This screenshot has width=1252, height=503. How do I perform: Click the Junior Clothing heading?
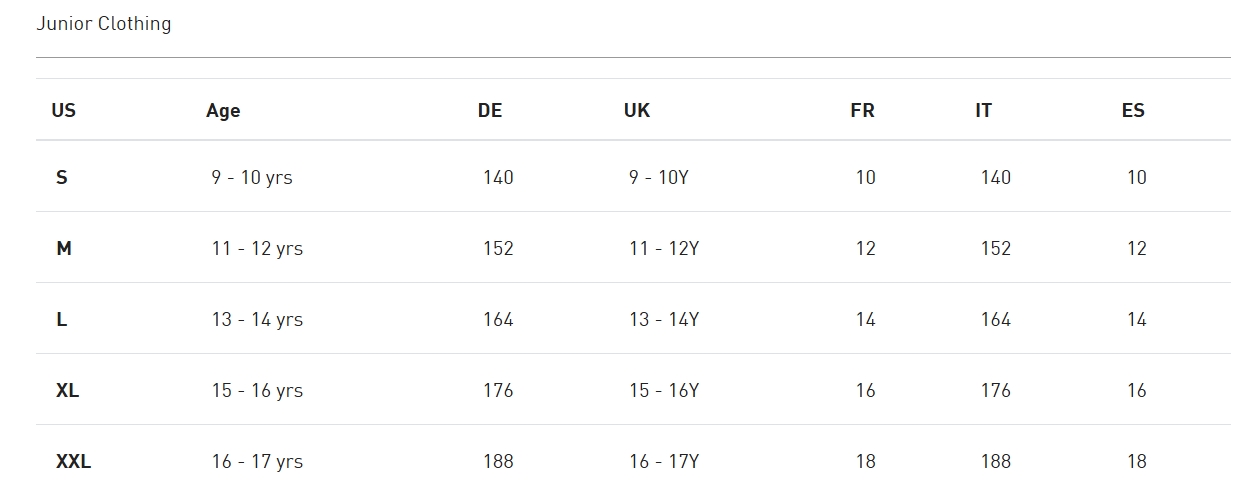tap(104, 24)
